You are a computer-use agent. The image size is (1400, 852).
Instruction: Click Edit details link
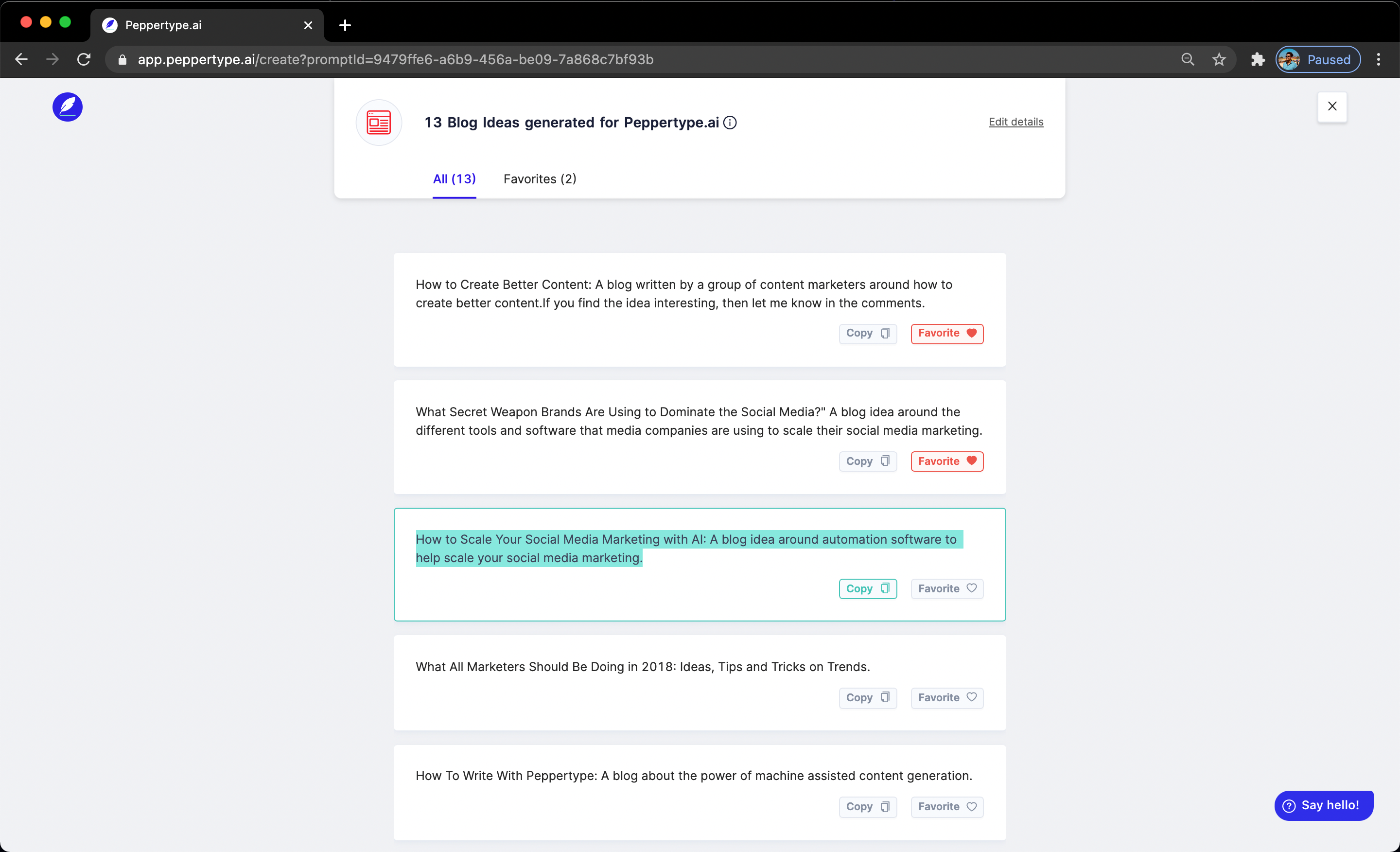point(1016,121)
